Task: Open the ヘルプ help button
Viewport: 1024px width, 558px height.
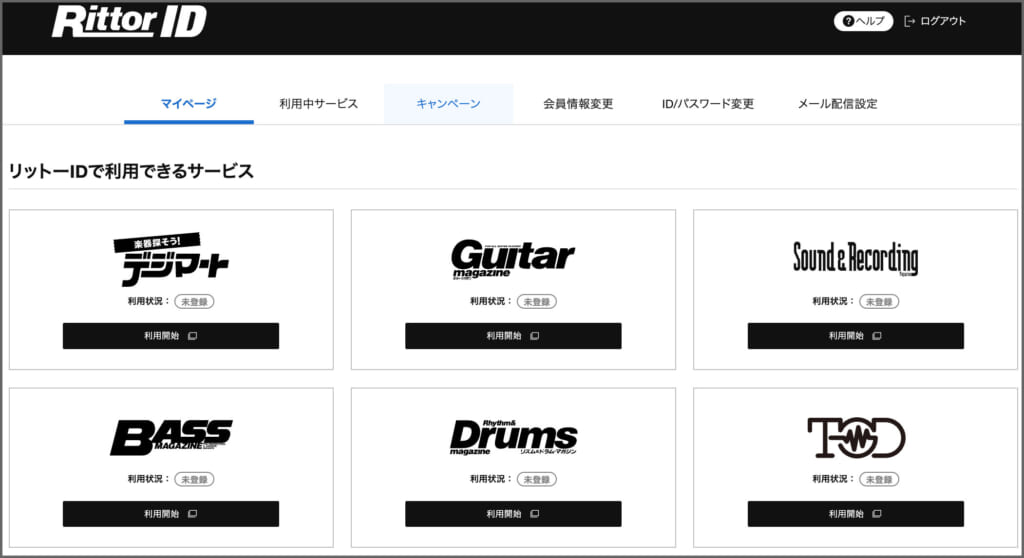Action: (x=863, y=21)
